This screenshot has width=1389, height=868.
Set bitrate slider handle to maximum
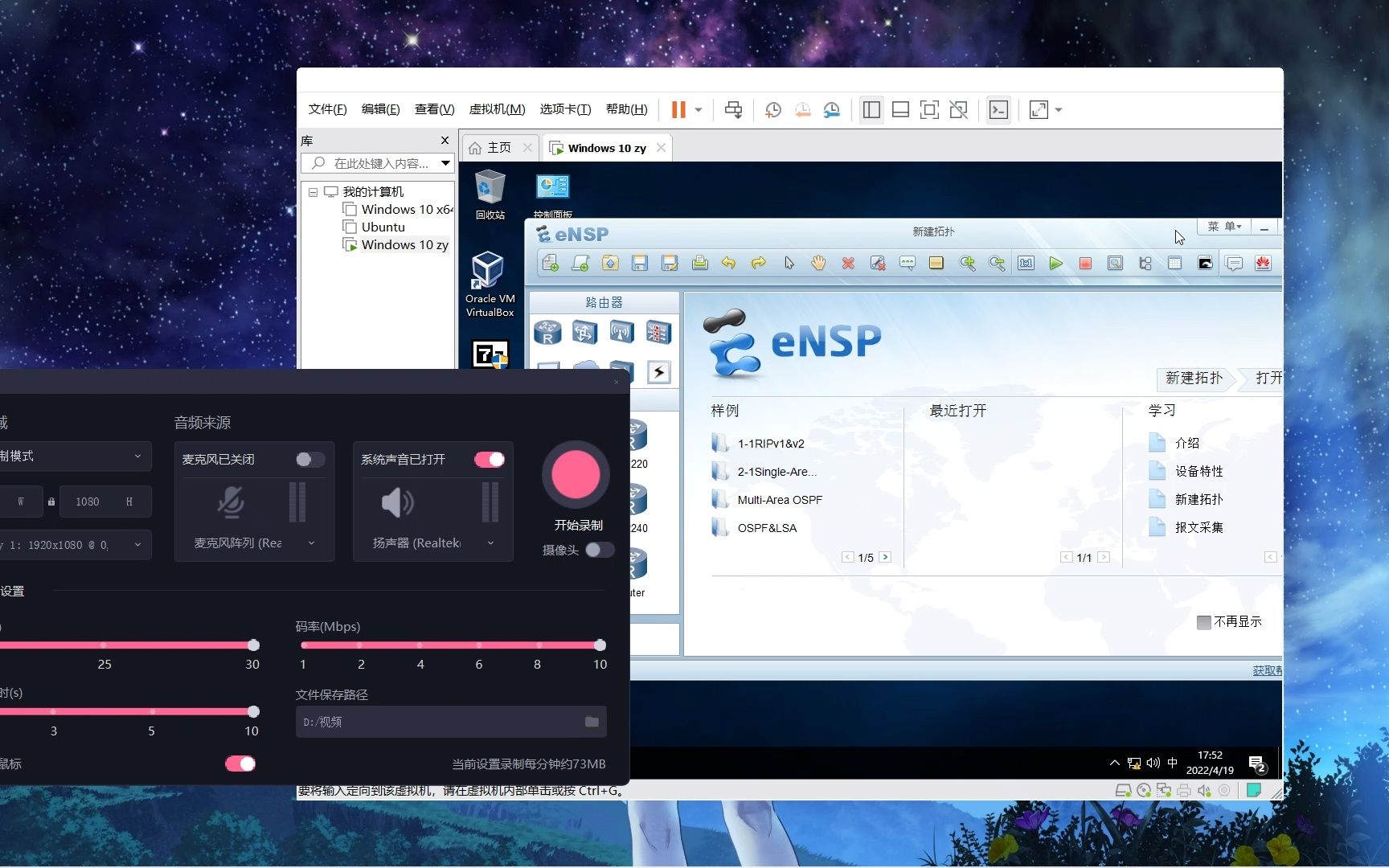coord(600,644)
